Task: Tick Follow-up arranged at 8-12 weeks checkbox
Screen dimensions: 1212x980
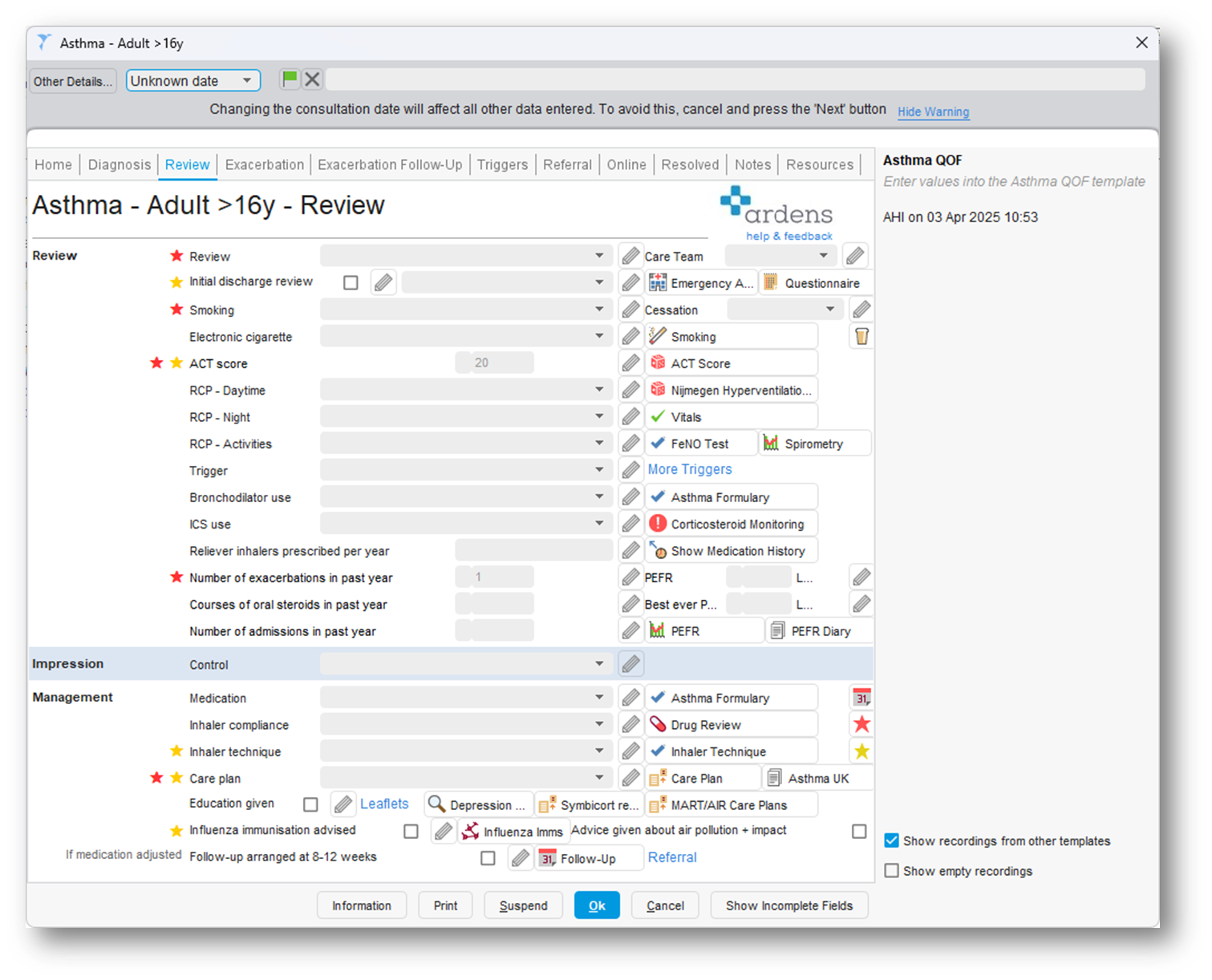Action: [488, 858]
